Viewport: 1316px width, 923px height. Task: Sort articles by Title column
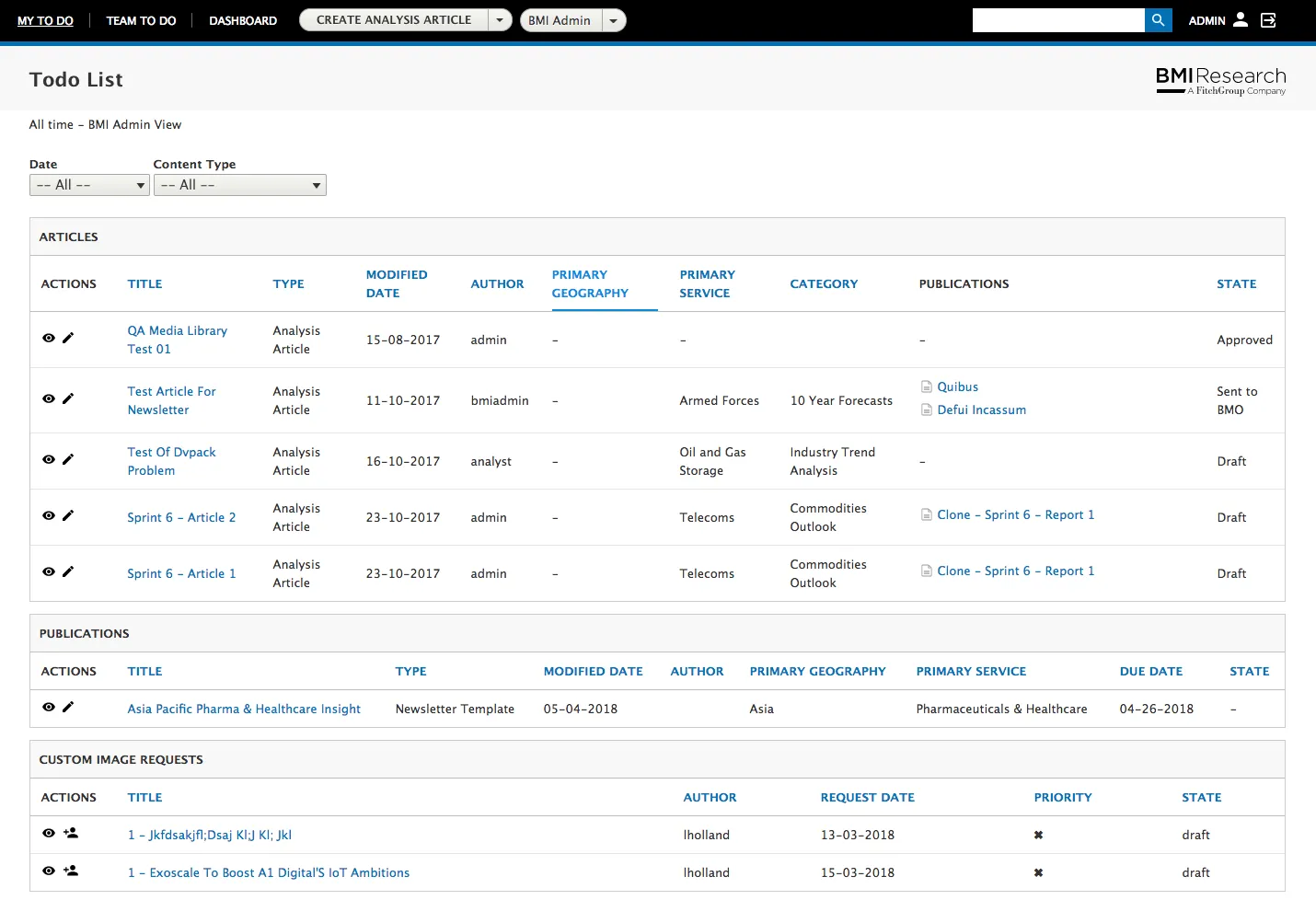(x=144, y=284)
